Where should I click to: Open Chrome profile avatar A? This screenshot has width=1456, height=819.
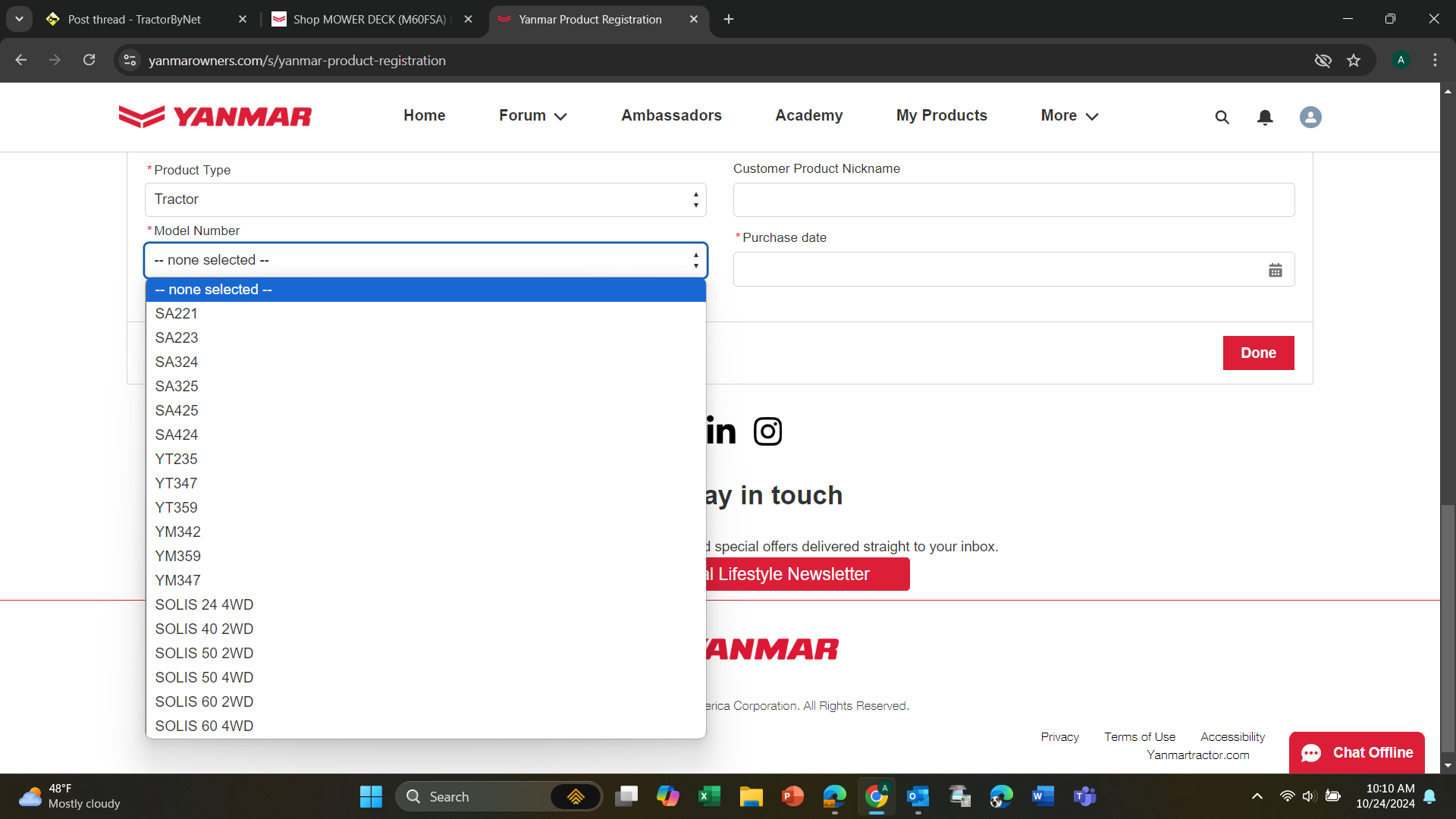pos(1401,60)
